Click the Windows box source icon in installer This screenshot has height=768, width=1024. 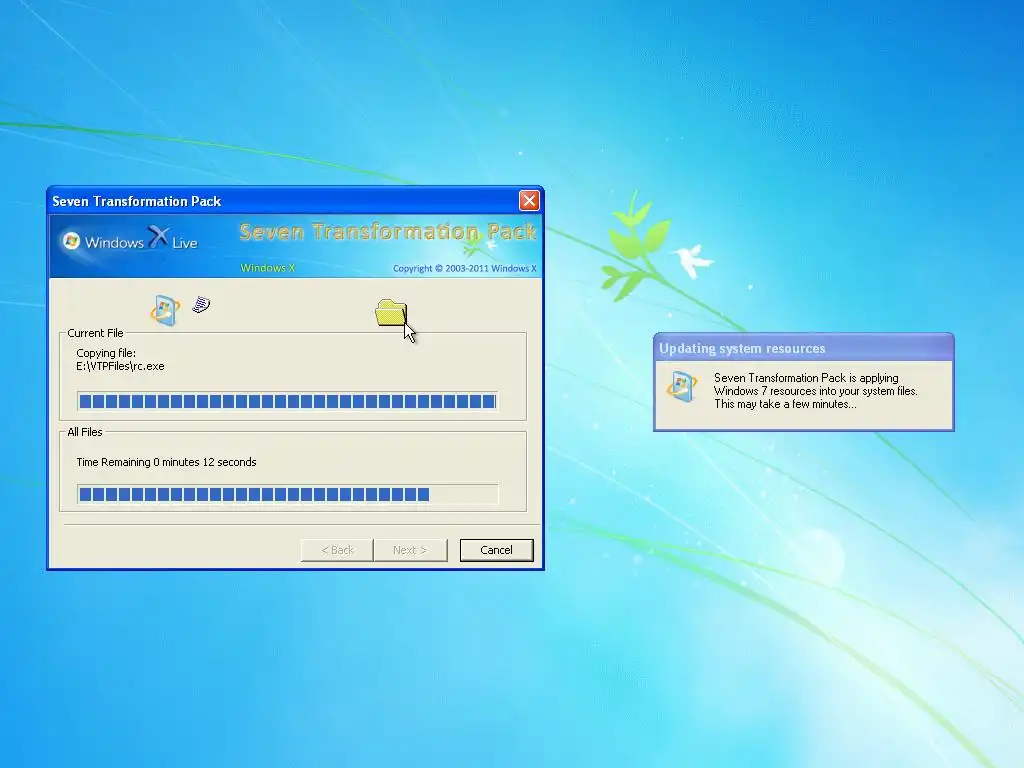pos(165,310)
